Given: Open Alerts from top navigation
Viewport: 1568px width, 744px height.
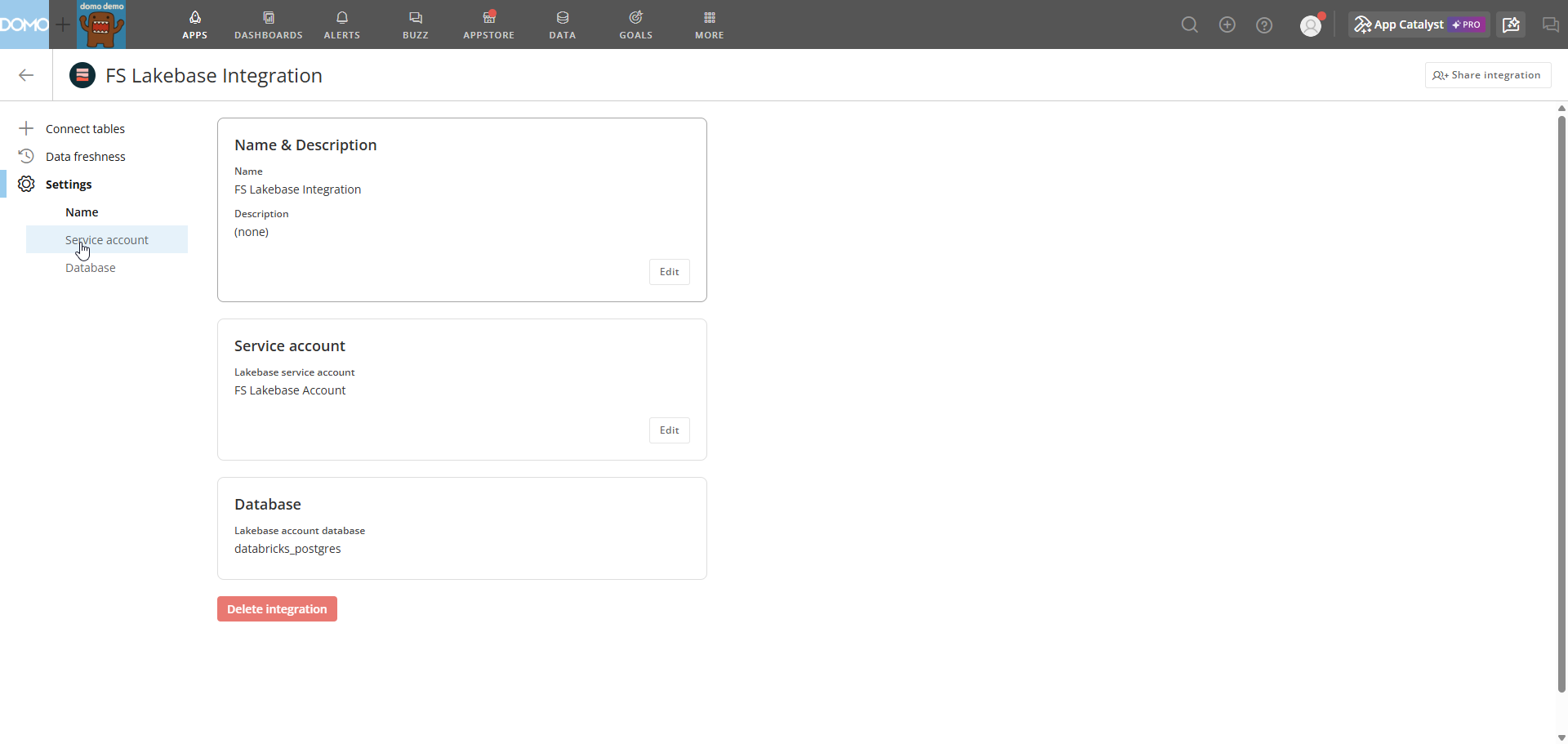Looking at the screenshot, I should 342,25.
